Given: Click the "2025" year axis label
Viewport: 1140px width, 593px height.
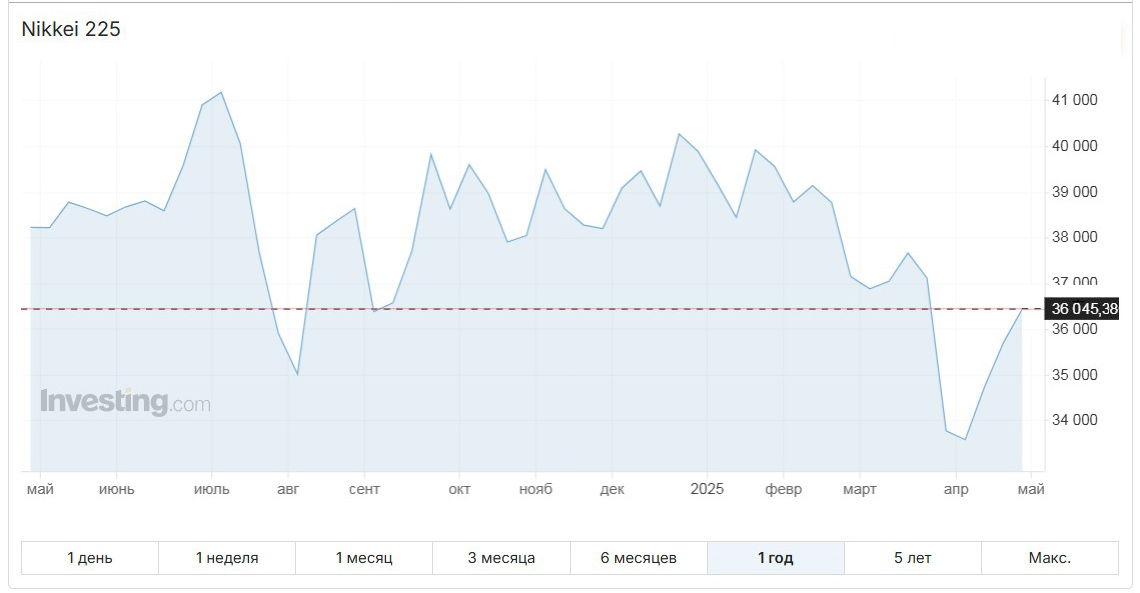Looking at the screenshot, I should point(707,489).
